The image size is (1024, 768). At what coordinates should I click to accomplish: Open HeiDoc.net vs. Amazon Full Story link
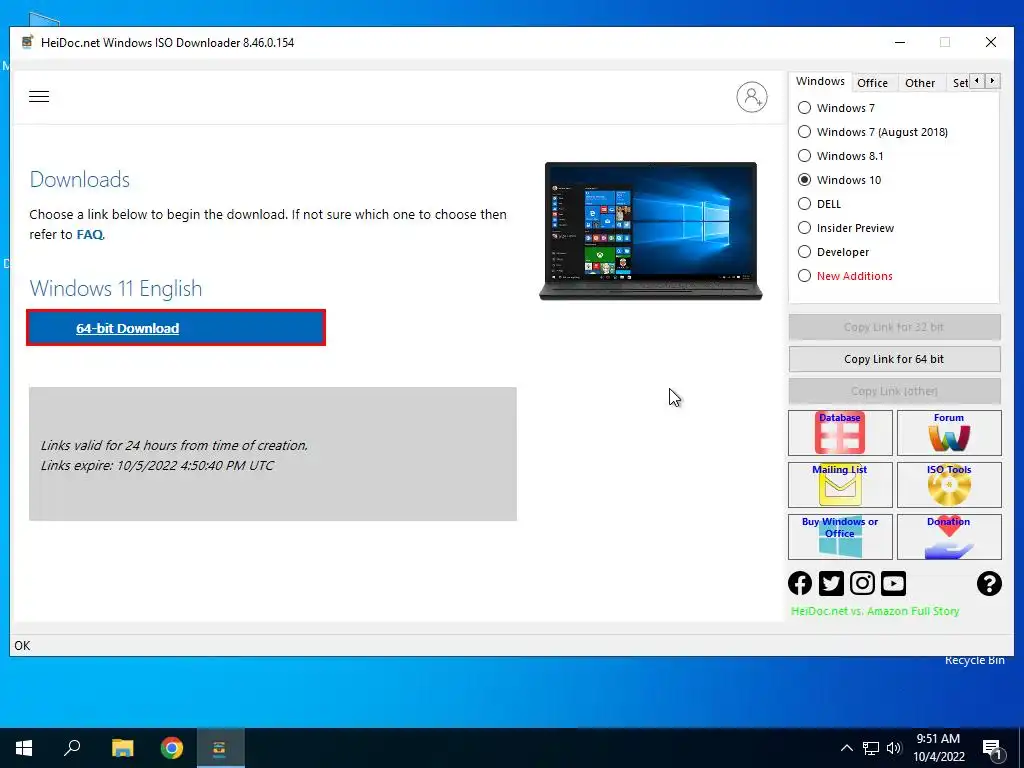coord(875,611)
